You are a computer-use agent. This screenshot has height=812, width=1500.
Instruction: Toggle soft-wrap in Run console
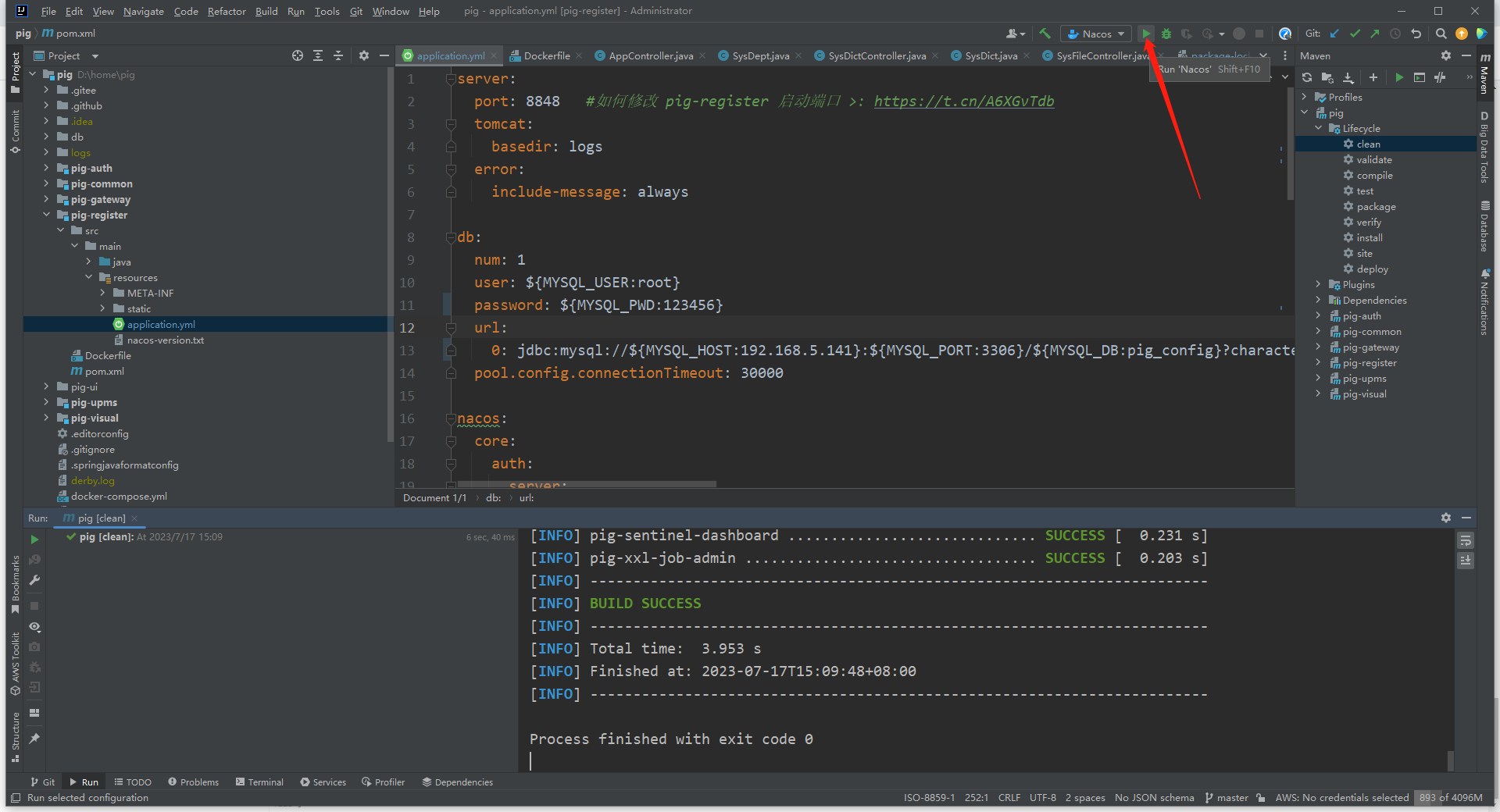1466,540
